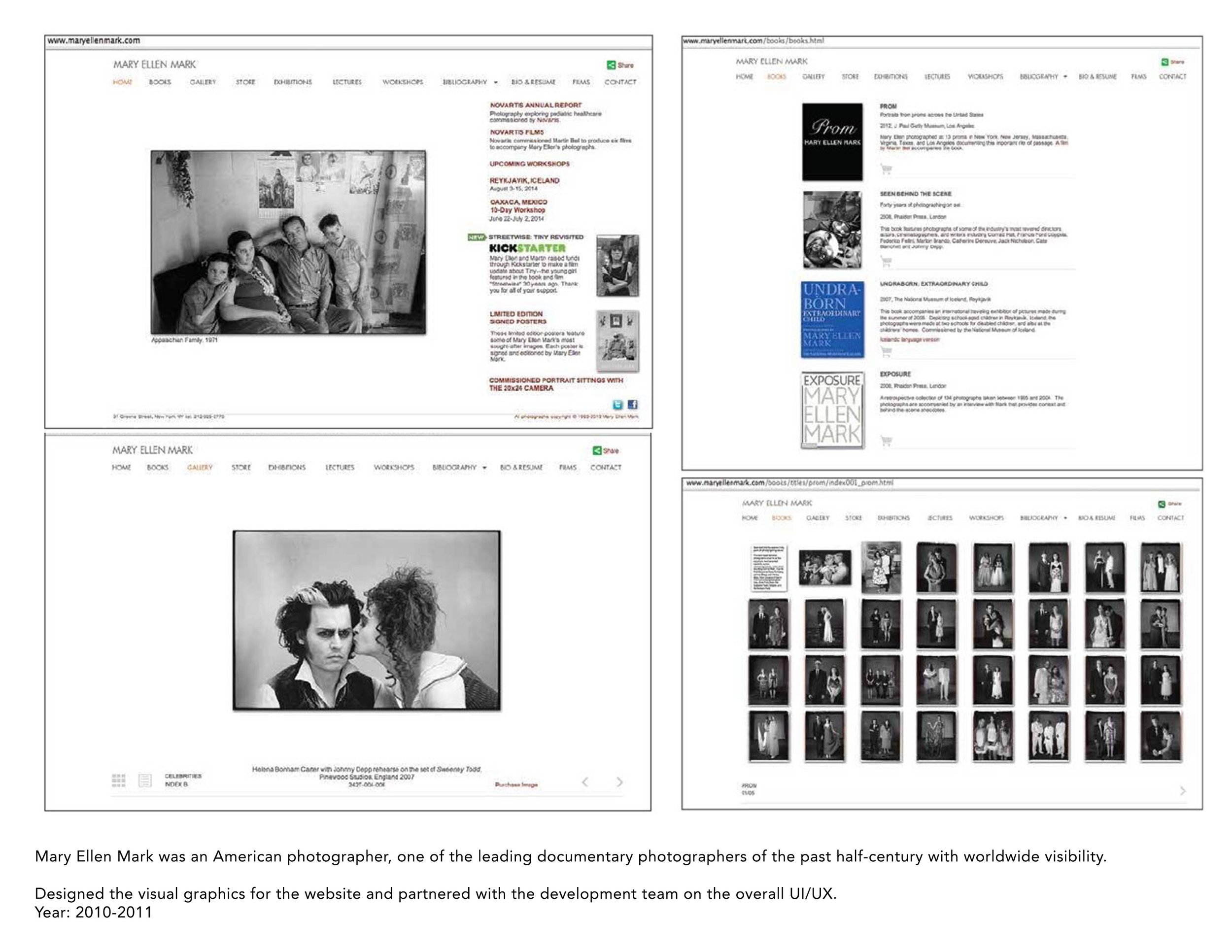This screenshot has width=1232, height=952.
Task: Open FILMS in the home page navigation
Action: pos(581,82)
